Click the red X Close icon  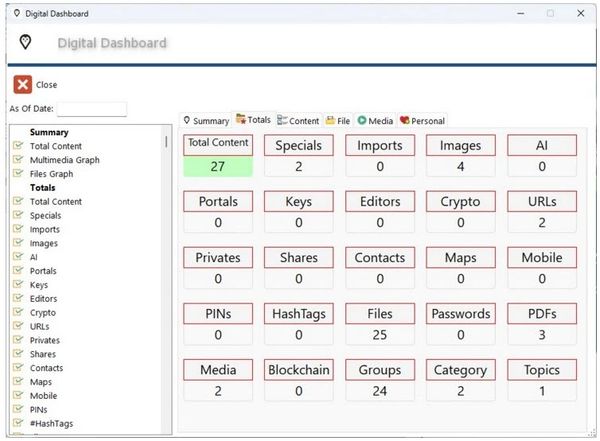[22, 85]
